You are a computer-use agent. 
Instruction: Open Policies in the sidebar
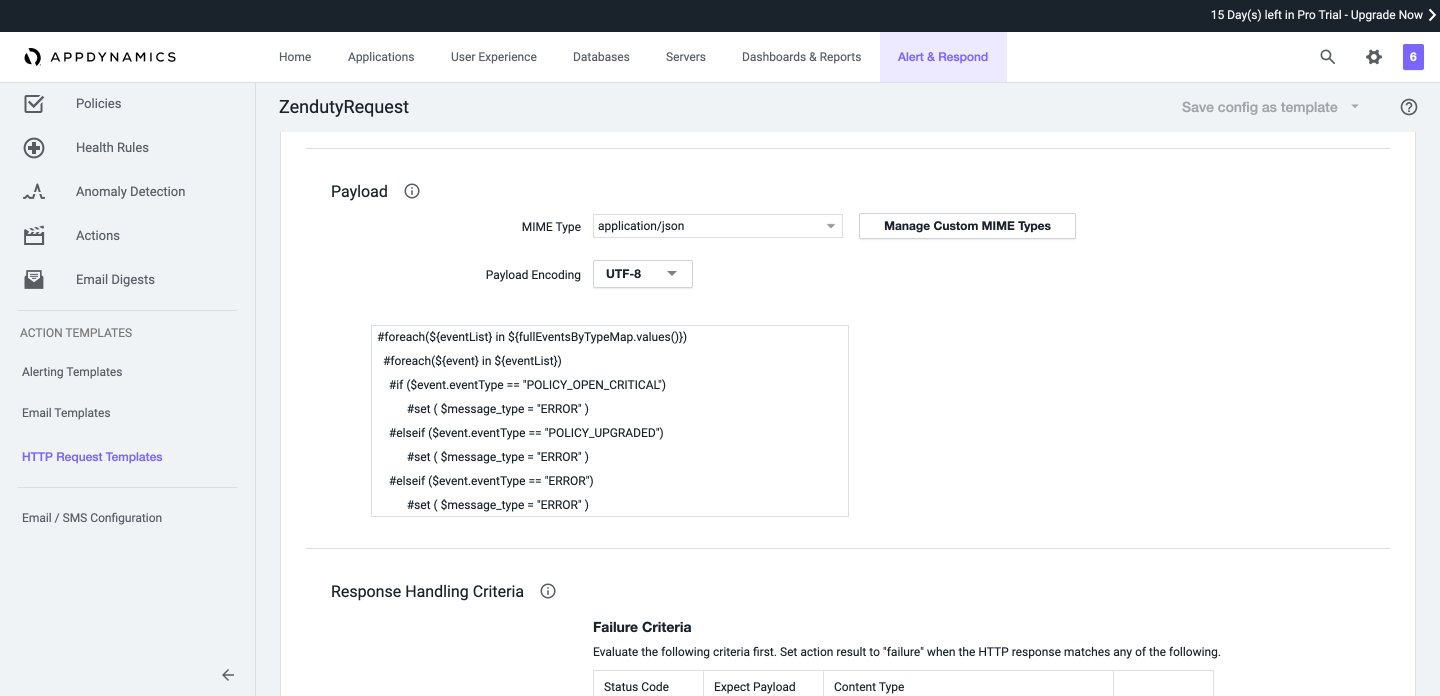99,104
